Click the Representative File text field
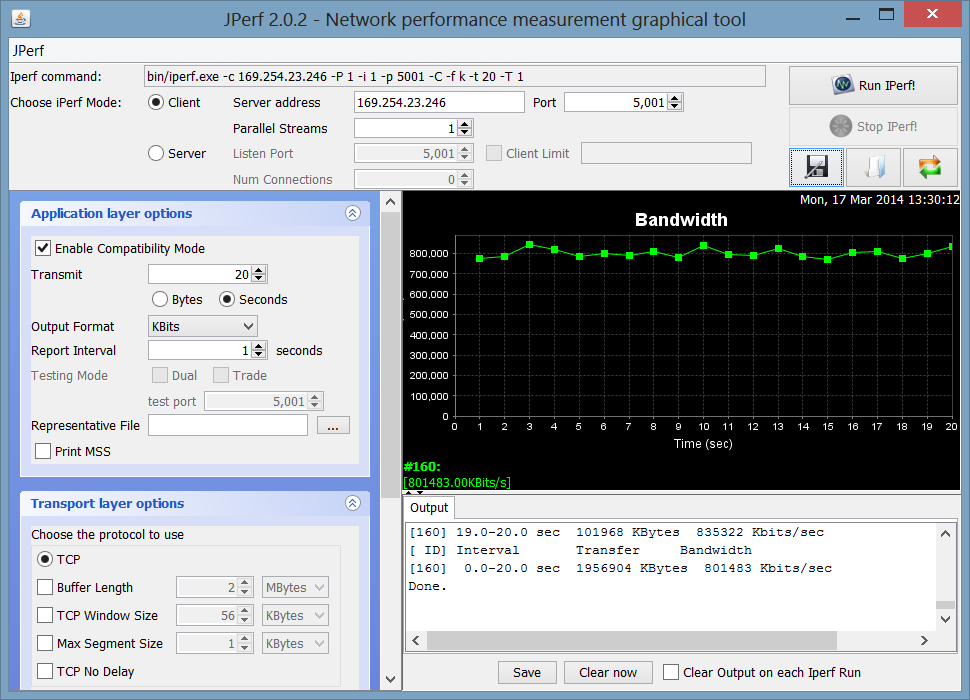Image resolution: width=970 pixels, height=700 pixels. coord(228,425)
